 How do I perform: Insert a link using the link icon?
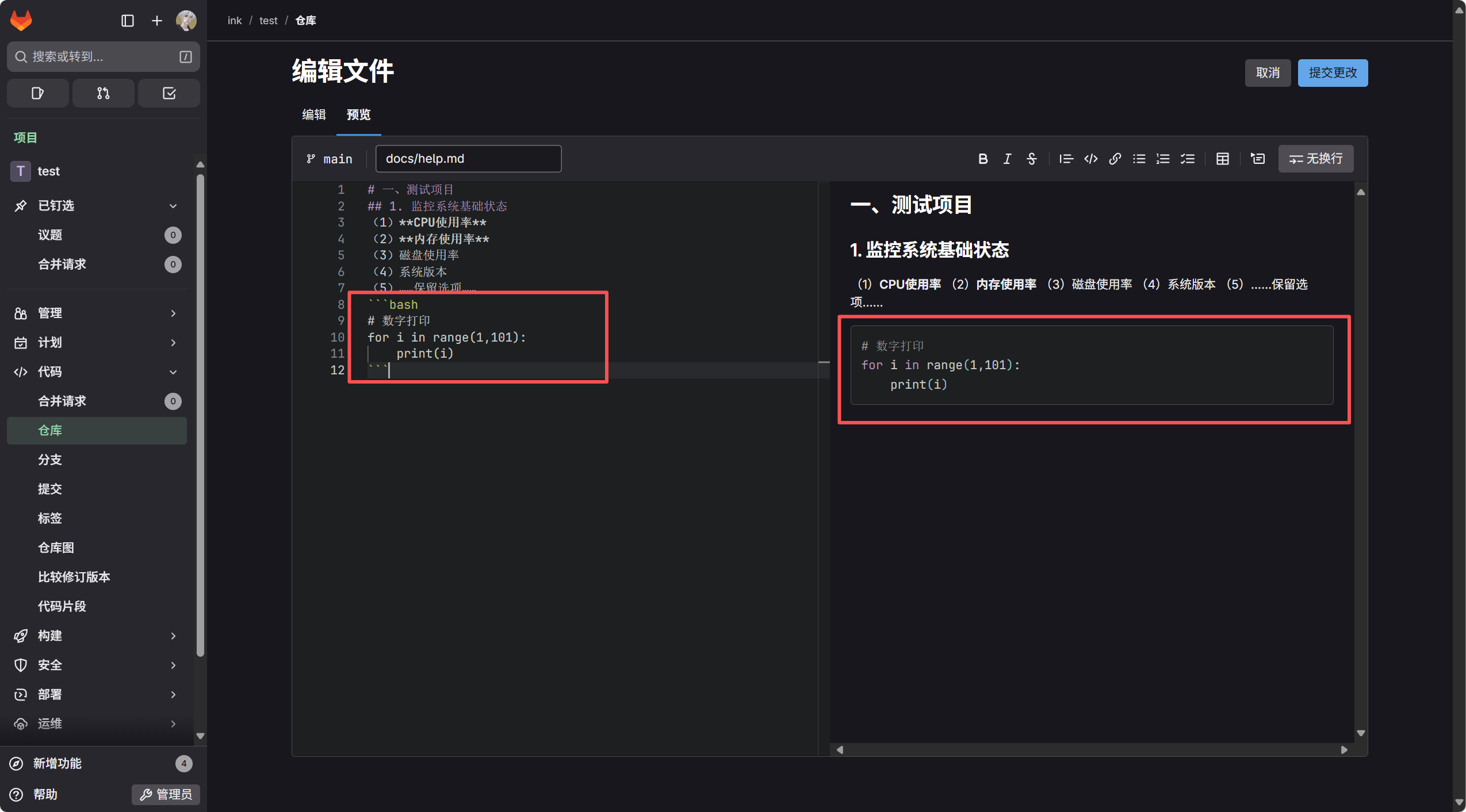1115,159
